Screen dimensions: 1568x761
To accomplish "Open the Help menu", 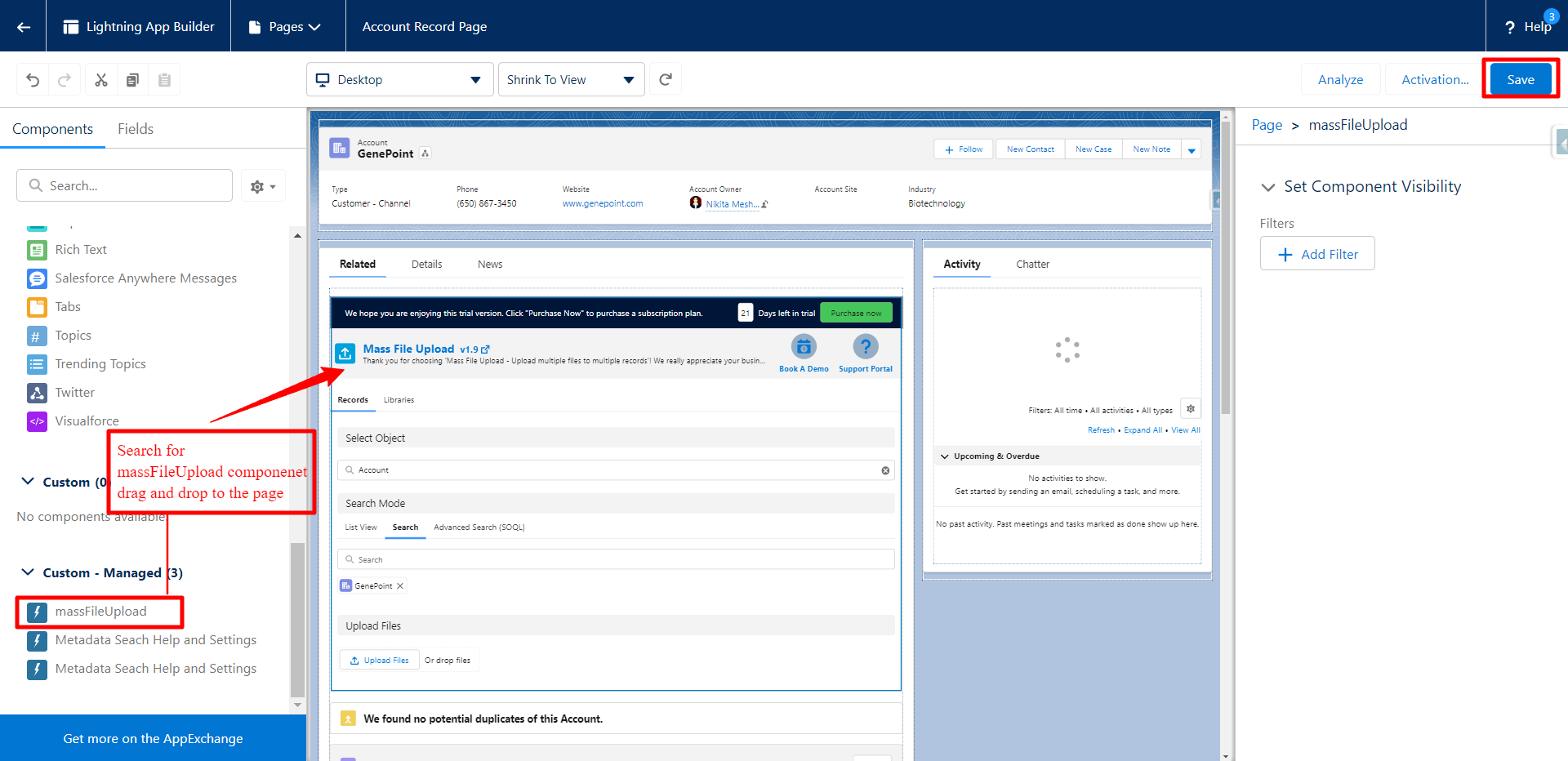I will (x=1528, y=27).
